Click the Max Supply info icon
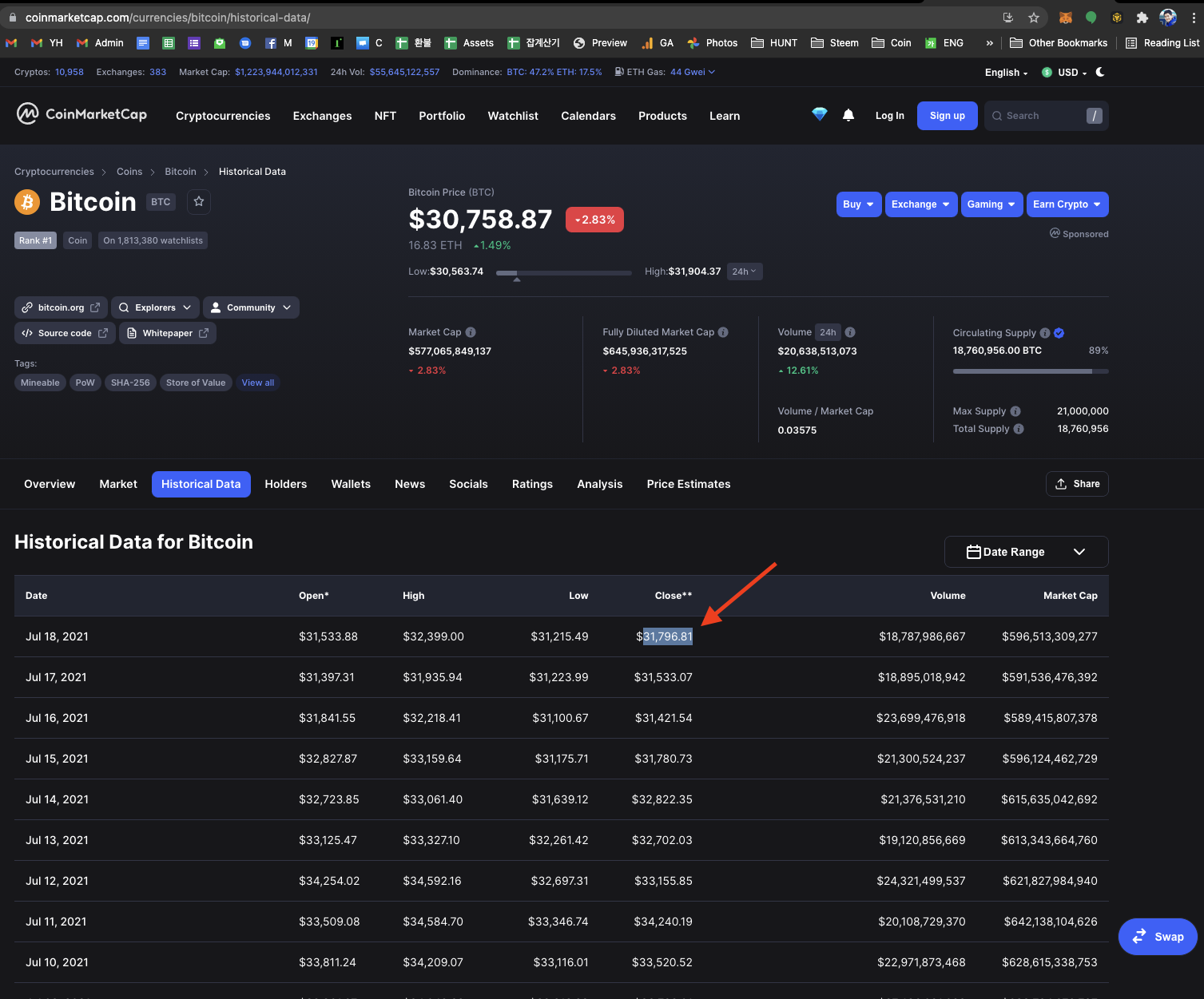This screenshot has width=1204, height=999. pyautogui.click(x=1015, y=411)
